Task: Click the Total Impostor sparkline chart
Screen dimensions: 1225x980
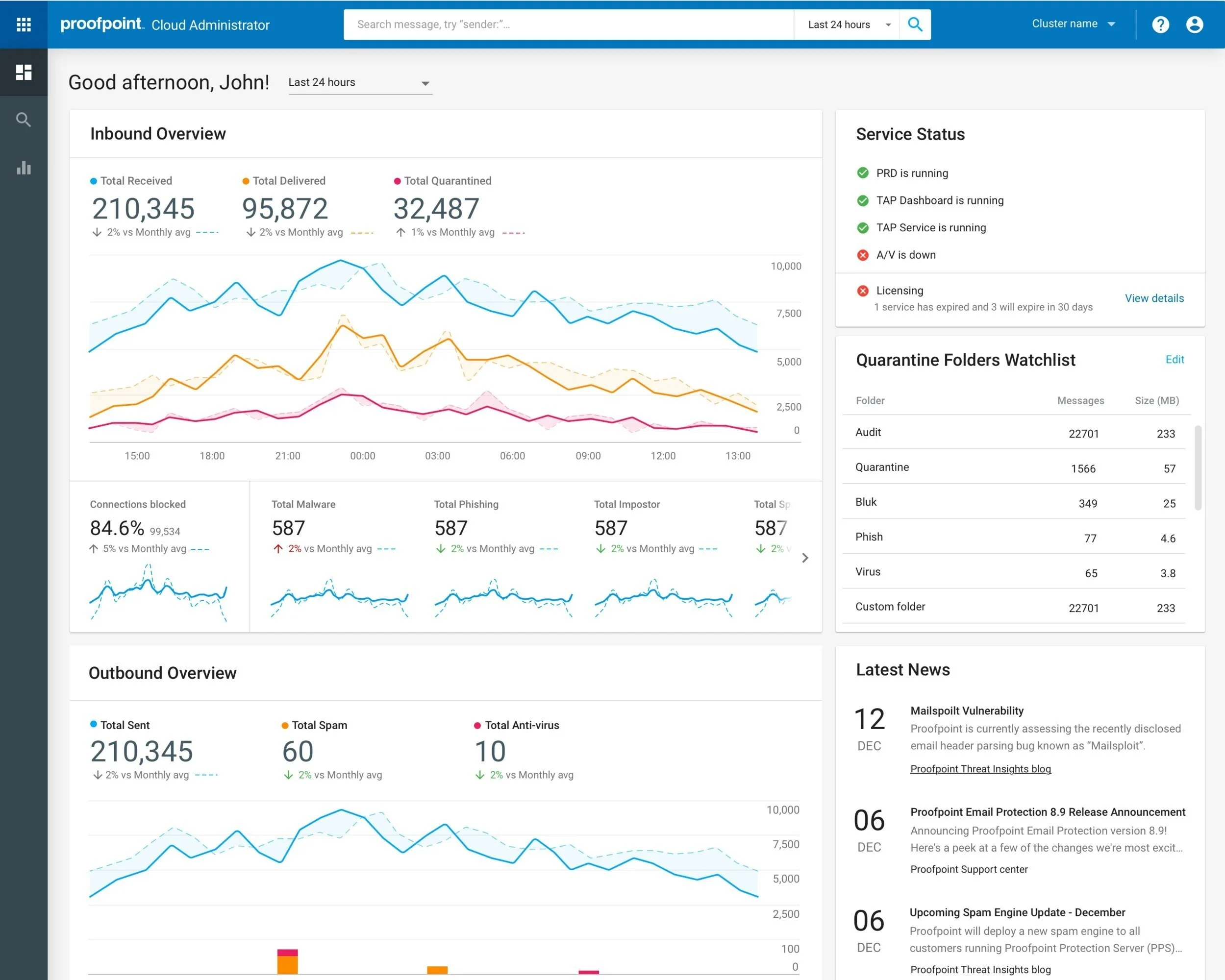Action: [664, 598]
